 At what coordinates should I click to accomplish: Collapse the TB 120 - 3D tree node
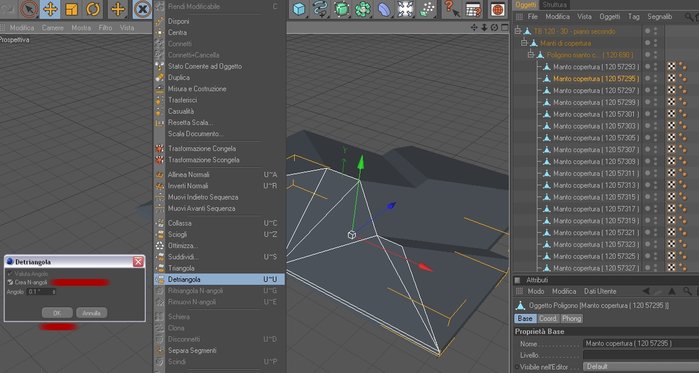pos(518,31)
